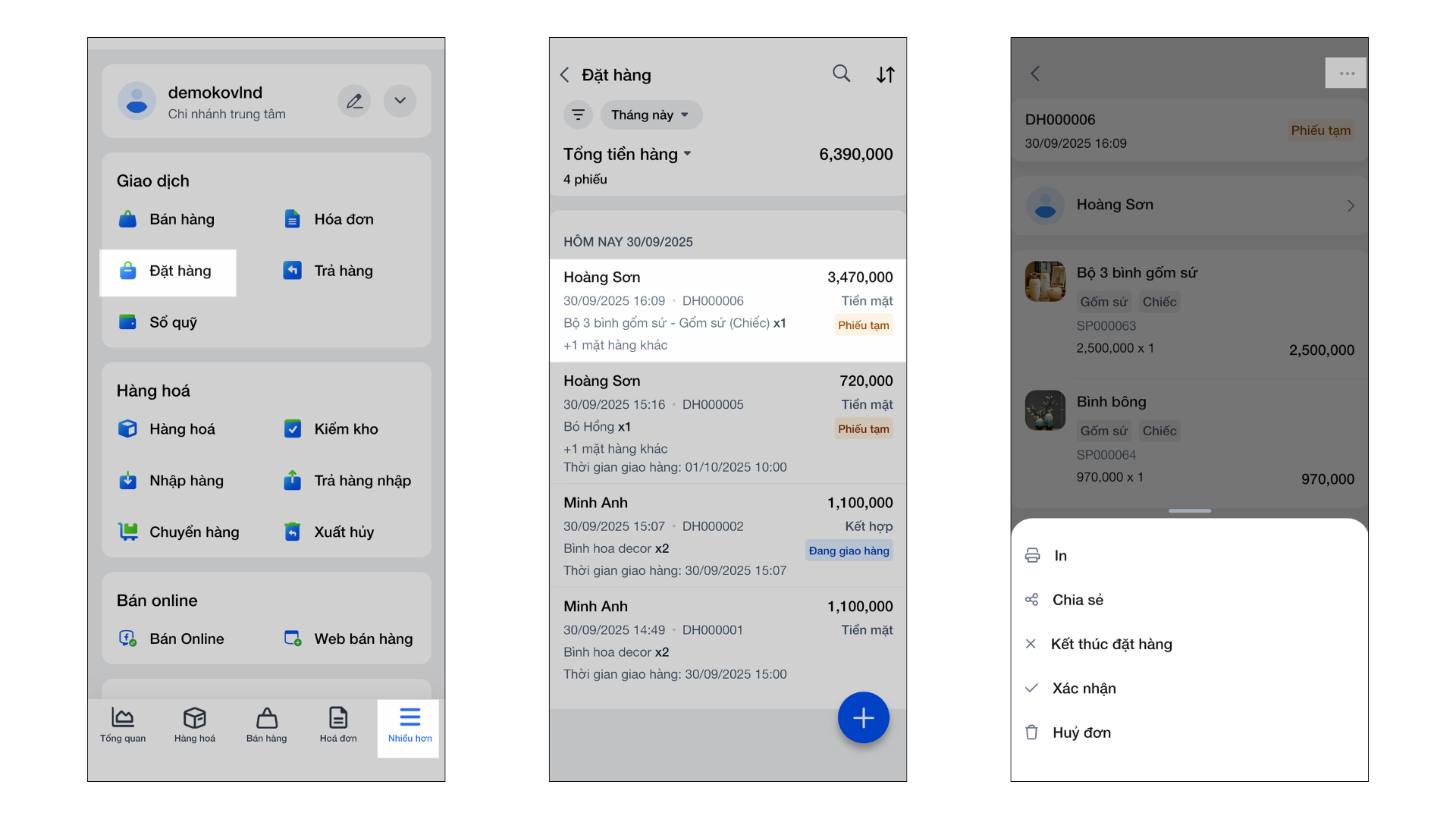Viewport: 1456px width, 819px height.
Task: Expand the branch switcher chevron beside demokovlnd
Action: 400,101
